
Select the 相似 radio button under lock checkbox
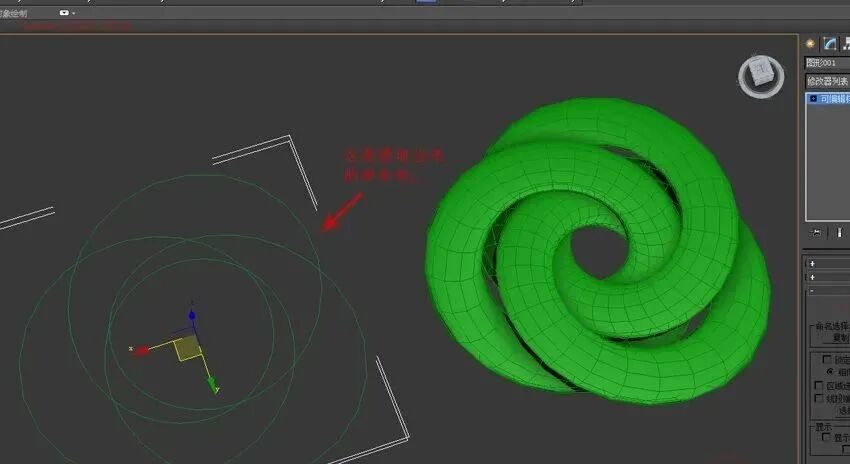tap(830, 372)
